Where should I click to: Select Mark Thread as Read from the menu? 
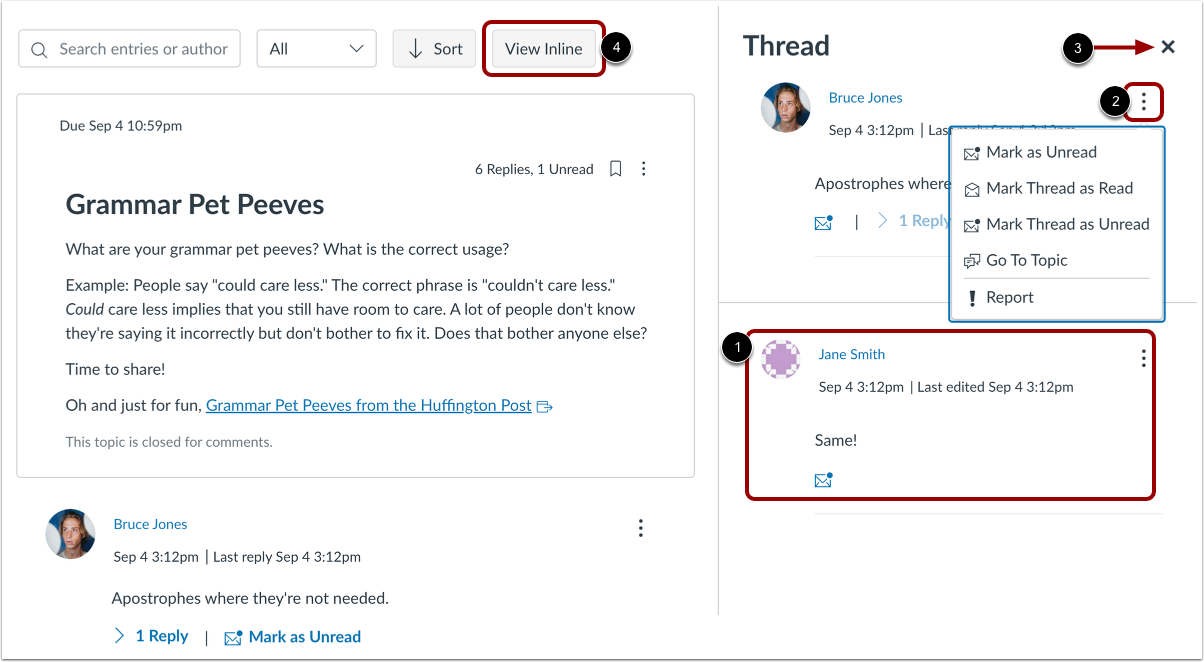tap(1059, 188)
